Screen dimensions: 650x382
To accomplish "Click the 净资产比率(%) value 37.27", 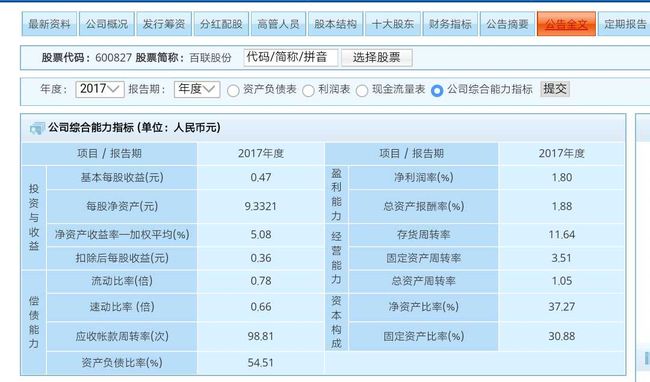I will coord(562,307).
